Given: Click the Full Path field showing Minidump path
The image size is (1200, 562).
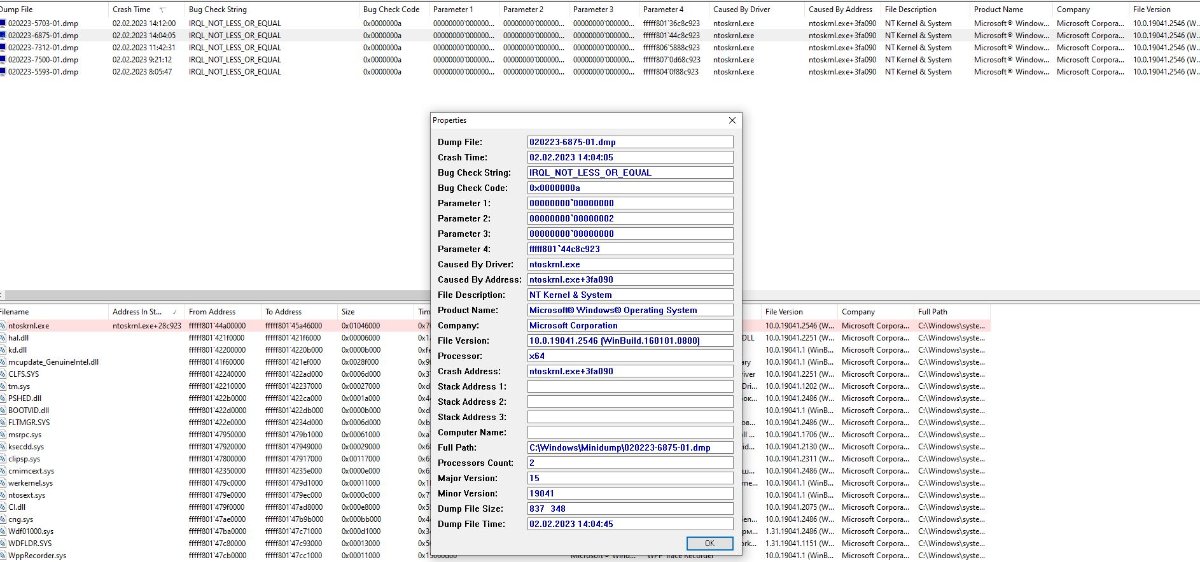Looking at the screenshot, I should point(630,447).
